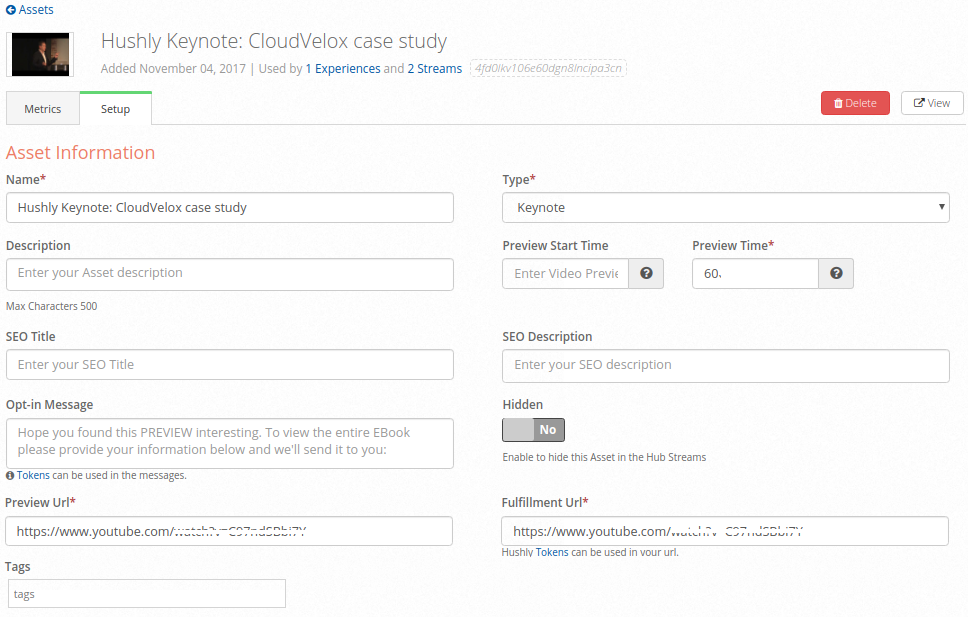Open the 1 Experiences link

[343, 69]
